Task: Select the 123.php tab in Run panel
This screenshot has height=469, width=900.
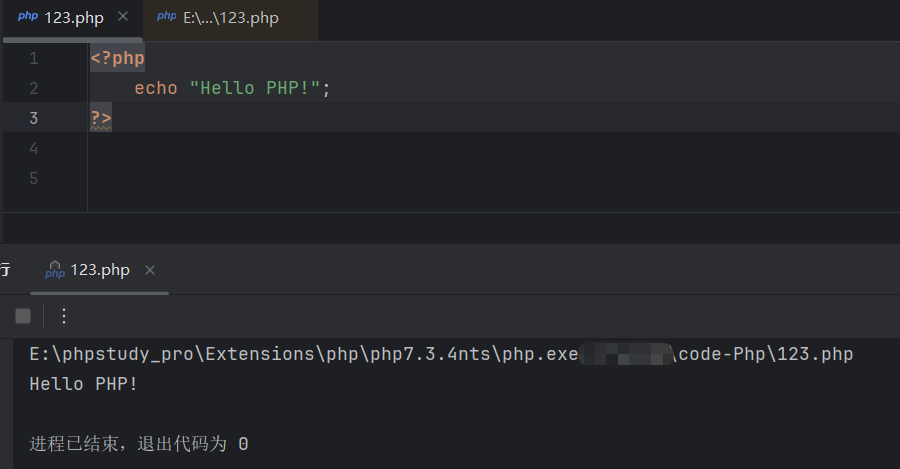Action: pos(100,271)
